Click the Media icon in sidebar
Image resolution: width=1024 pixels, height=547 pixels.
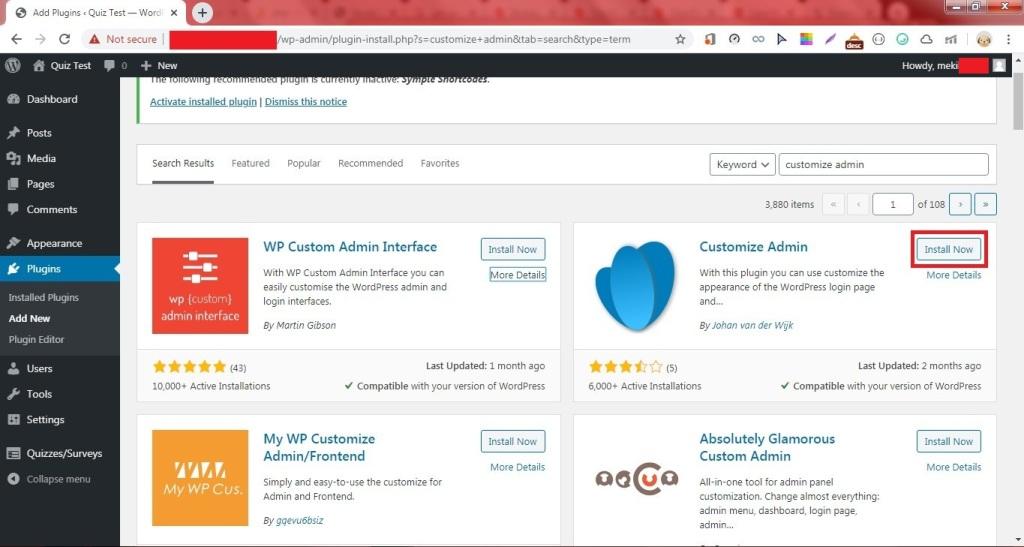tap(13, 159)
